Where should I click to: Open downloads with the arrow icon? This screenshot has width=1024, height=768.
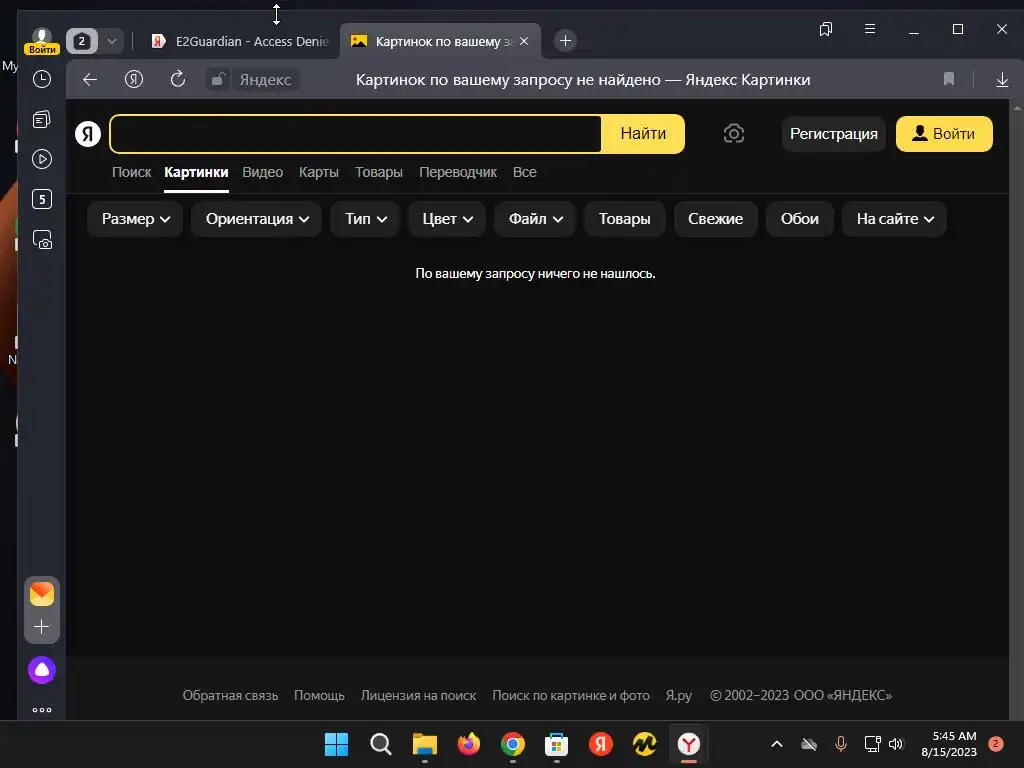[1002, 80]
